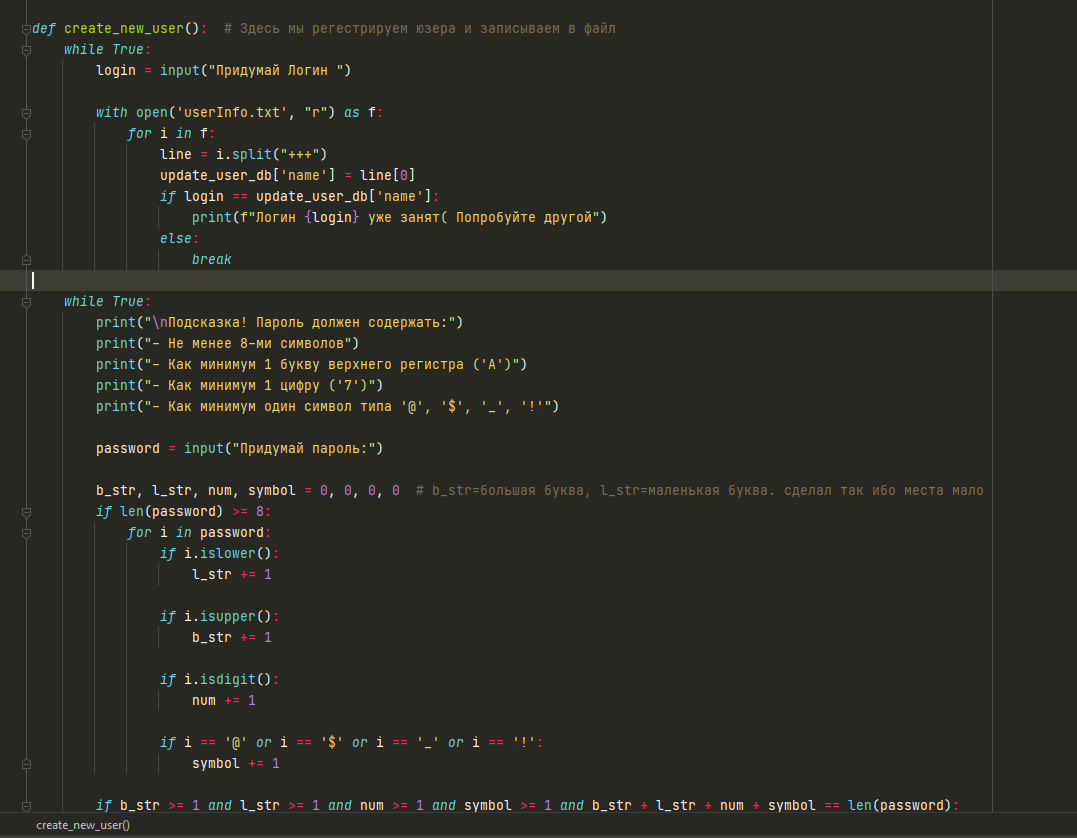Click 'b_str, l_str, num, symbol' variable declaration
The height and width of the screenshot is (838, 1077).
pos(196,490)
